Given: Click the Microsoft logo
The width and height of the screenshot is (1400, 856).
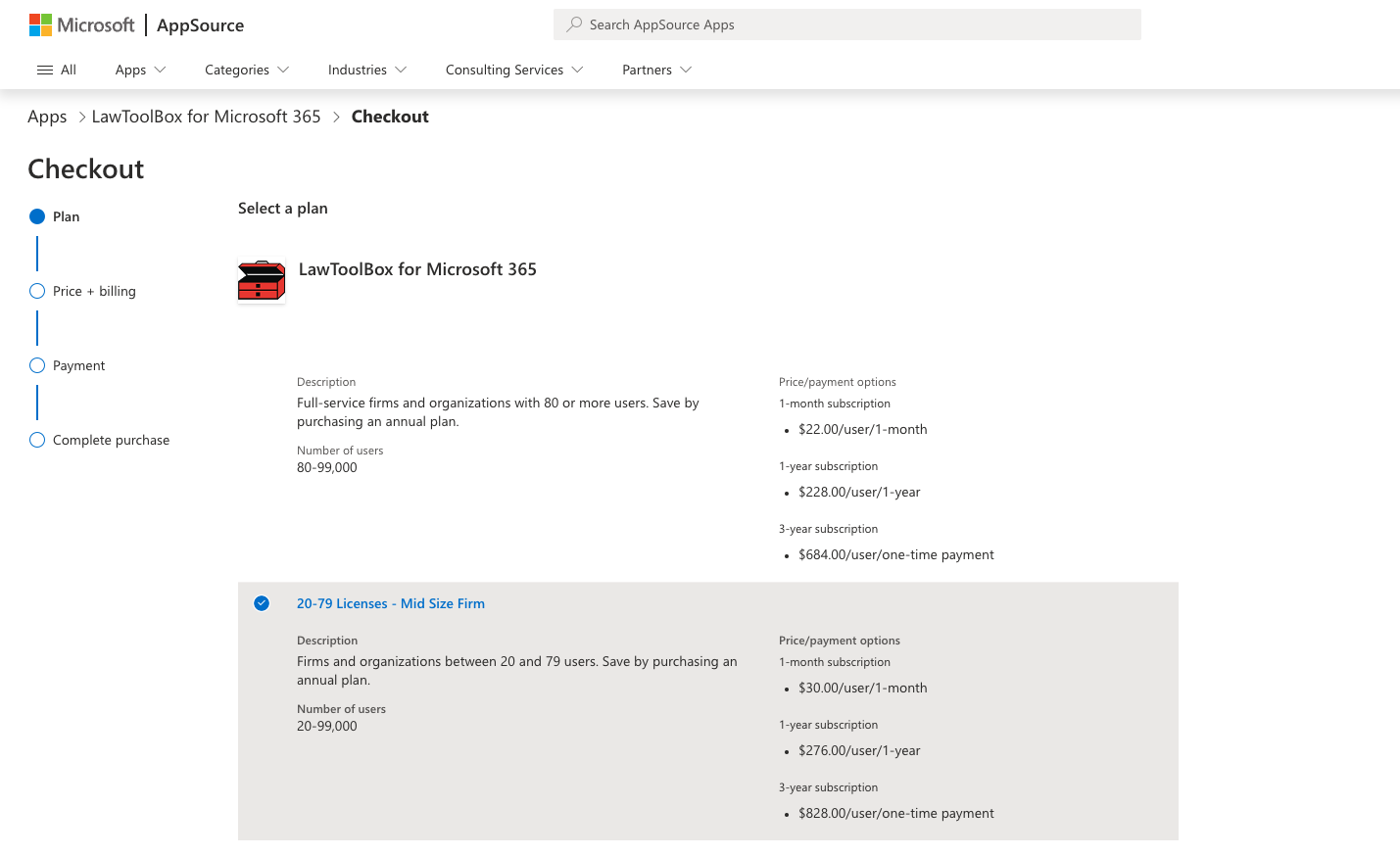Looking at the screenshot, I should (x=81, y=24).
